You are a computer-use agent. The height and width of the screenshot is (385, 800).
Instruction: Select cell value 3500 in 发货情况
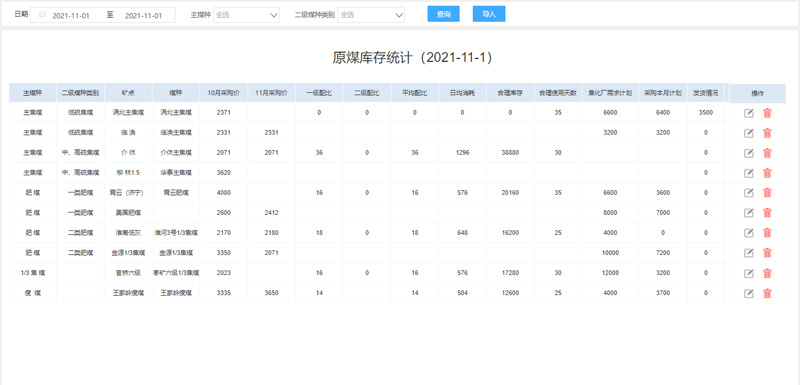[706, 113]
